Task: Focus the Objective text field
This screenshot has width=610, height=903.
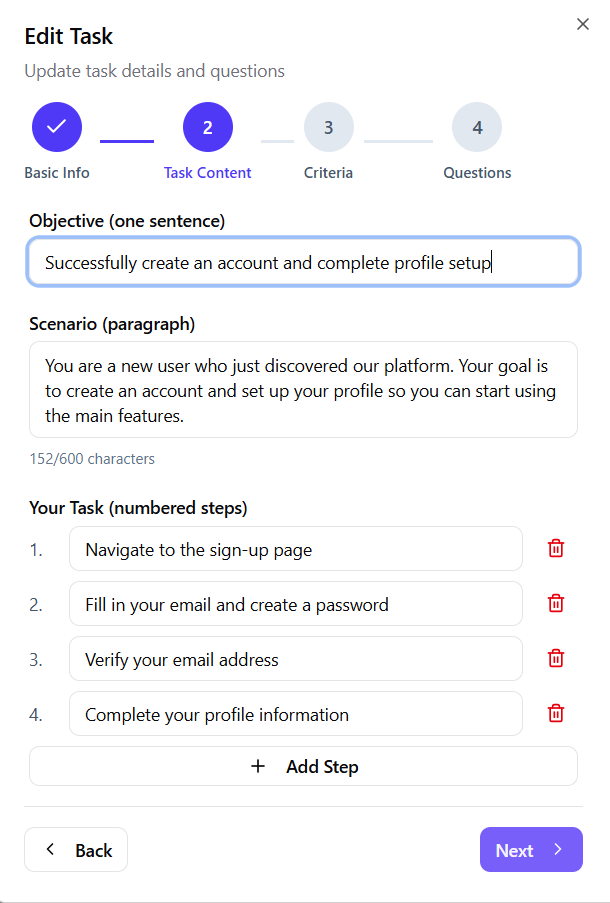Action: pos(303,262)
